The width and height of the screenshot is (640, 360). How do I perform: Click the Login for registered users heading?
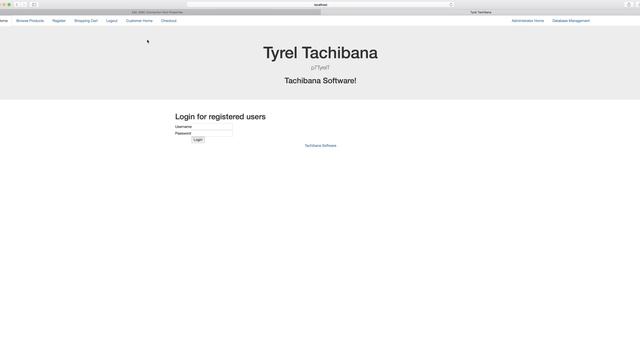click(220, 117)
